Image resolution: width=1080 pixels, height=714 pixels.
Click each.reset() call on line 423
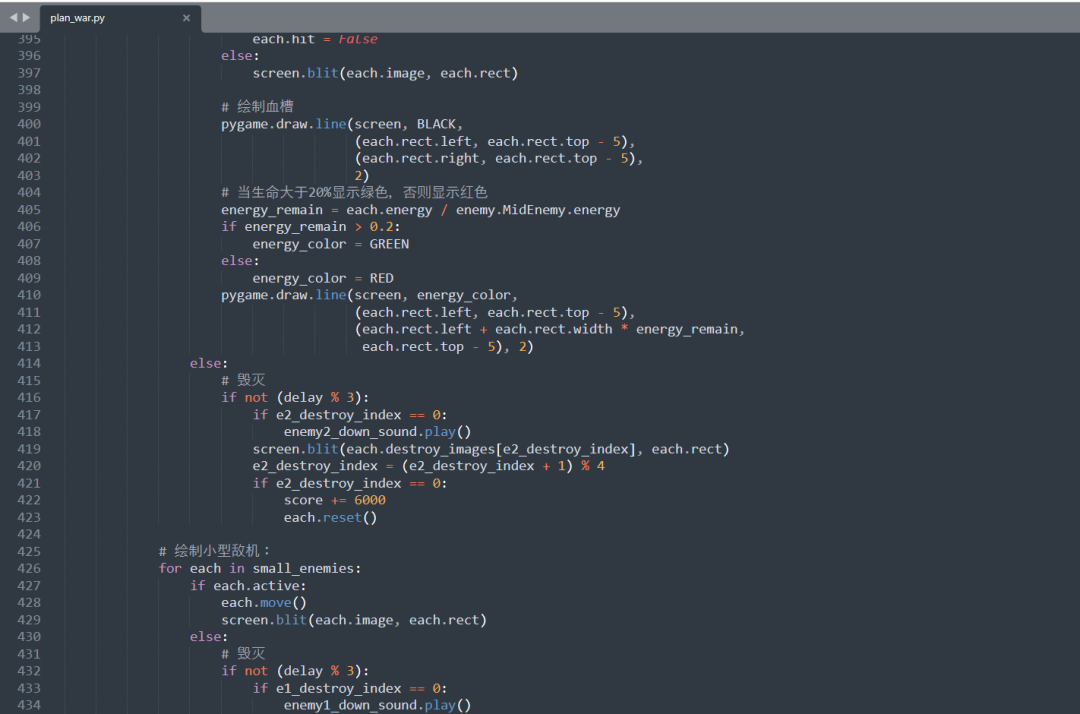[330, 516]
